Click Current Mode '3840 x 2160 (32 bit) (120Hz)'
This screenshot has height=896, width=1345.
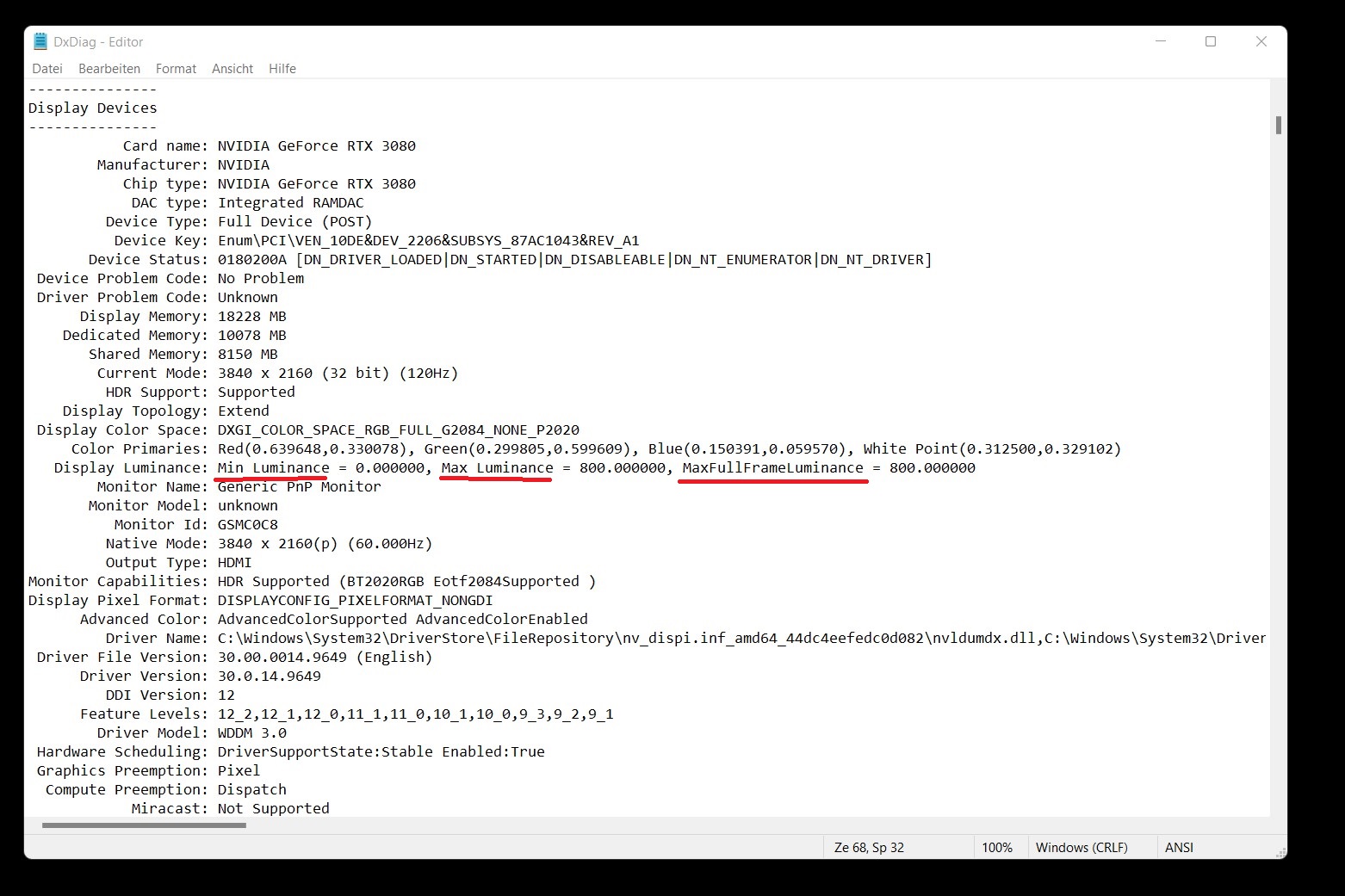click(338, 373)
